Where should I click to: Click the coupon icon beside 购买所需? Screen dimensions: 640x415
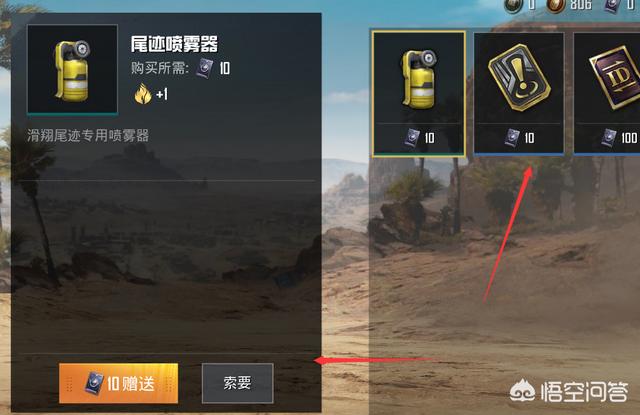point(204,68)
